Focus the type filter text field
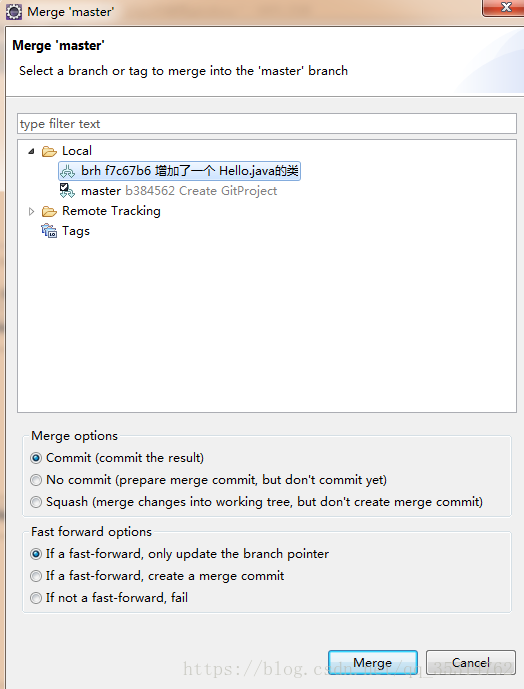The image size is (524, 689). point(266,124)
